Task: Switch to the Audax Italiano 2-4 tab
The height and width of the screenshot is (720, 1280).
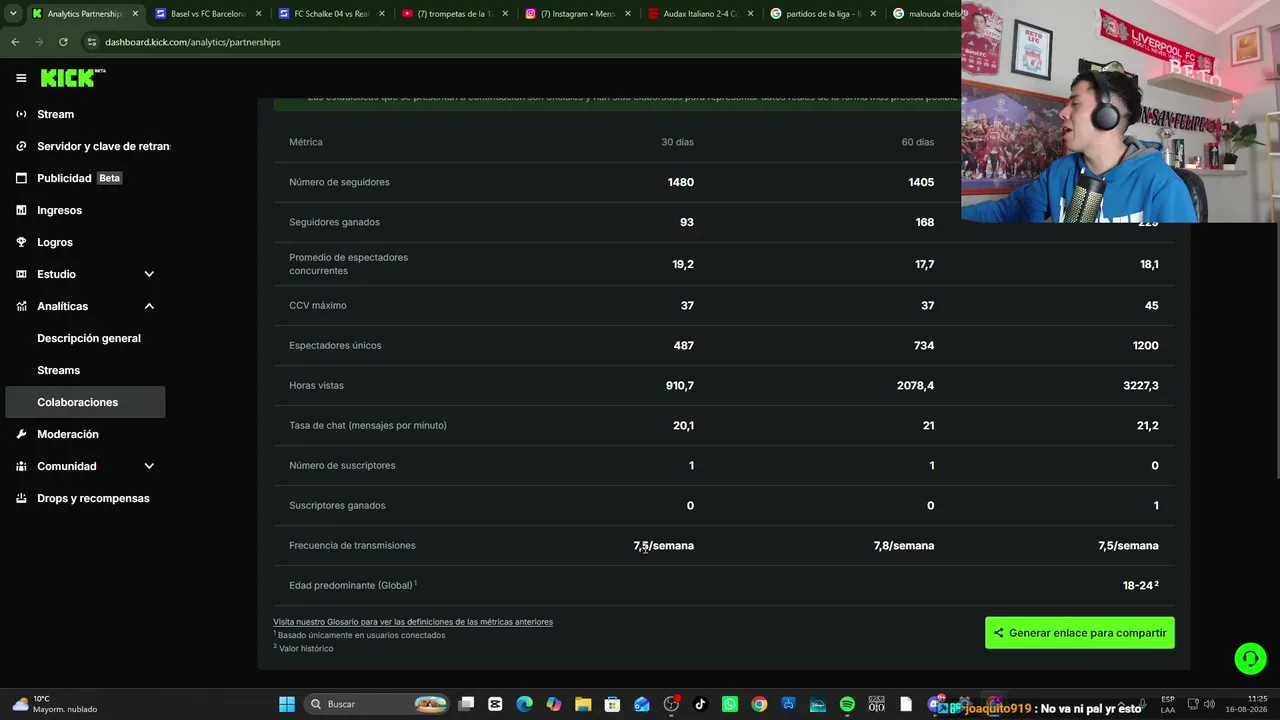Action: click(700, 14)
